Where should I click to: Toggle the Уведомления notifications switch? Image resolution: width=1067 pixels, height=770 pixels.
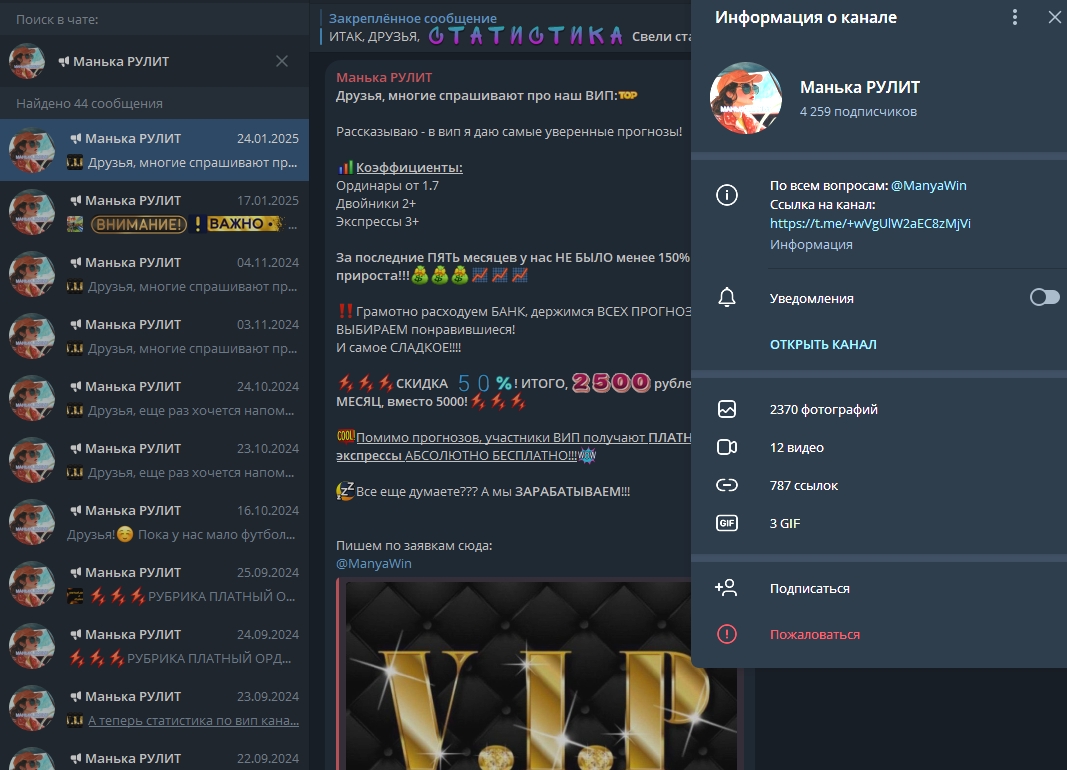(1044, 298)
